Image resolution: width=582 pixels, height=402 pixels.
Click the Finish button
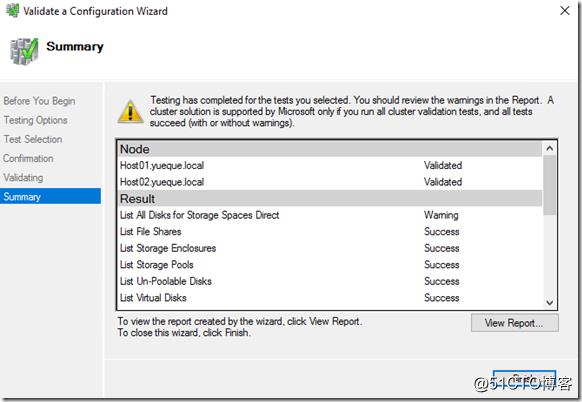click(524, 379)
